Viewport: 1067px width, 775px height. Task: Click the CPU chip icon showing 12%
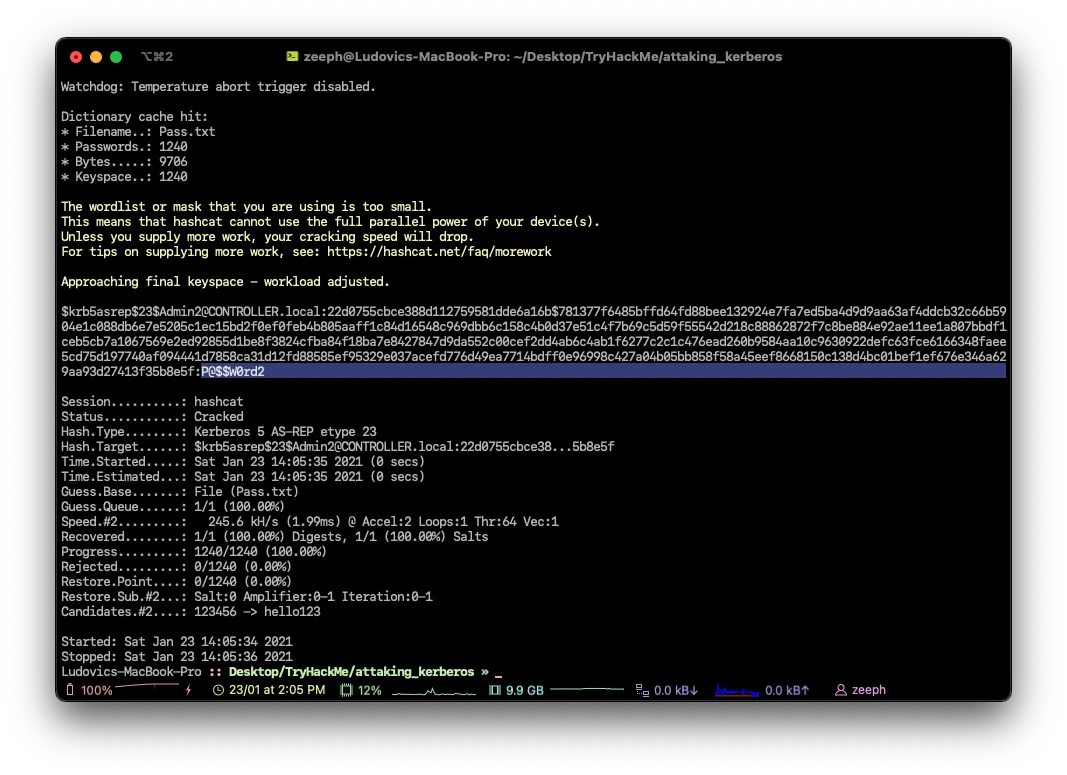pyautogui.click(x=347, y=690)
